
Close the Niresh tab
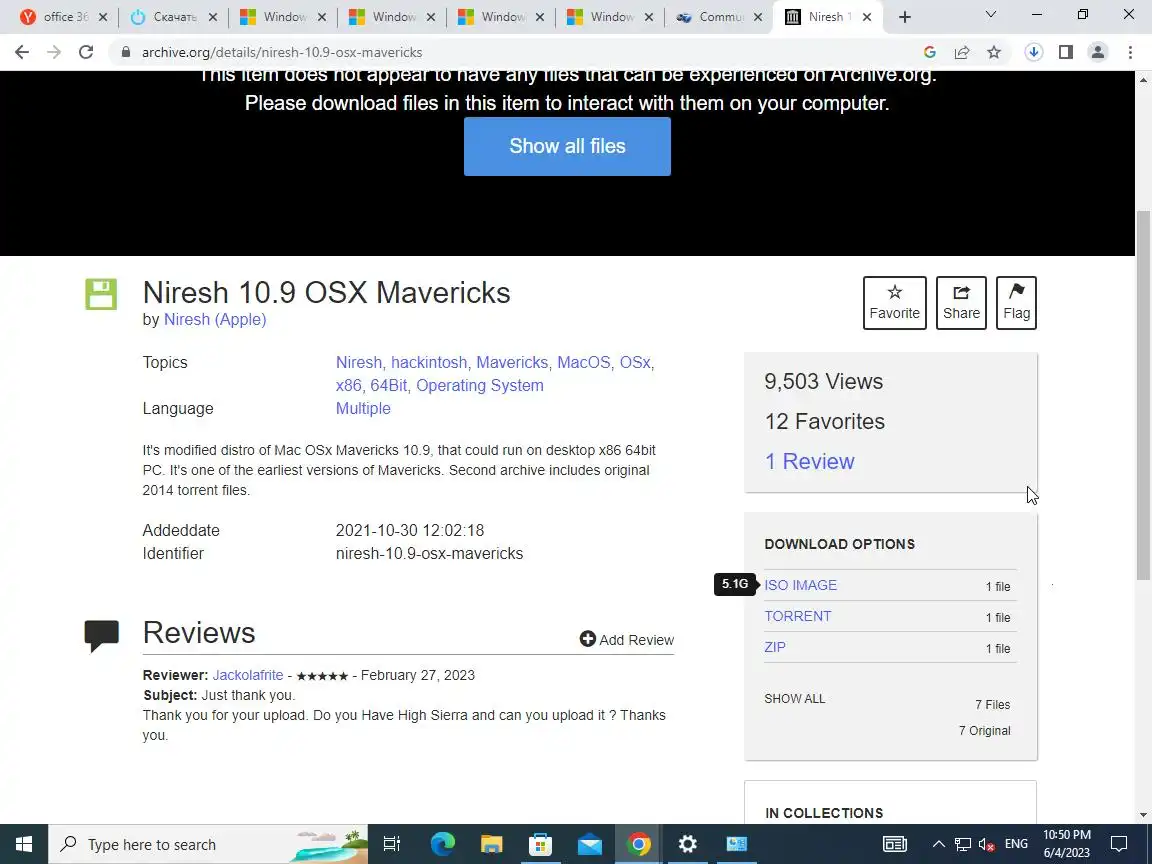point(867,17)
